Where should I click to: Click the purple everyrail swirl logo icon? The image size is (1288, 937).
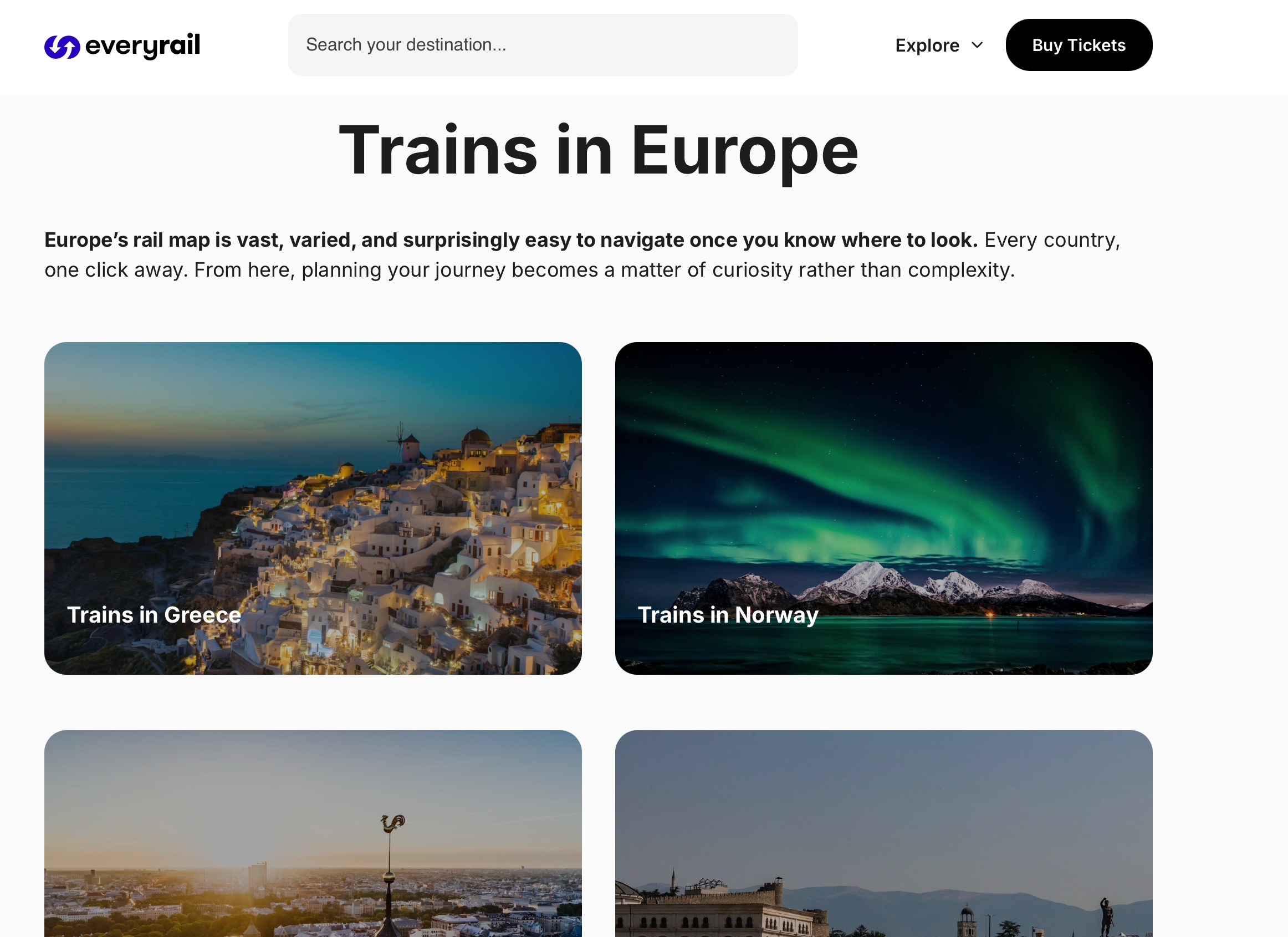(x=62, y=47)
